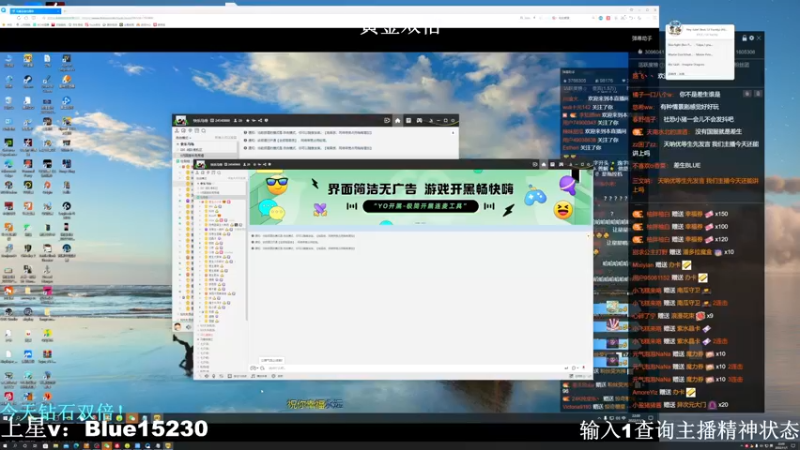Click the chat message '你不是差生谁是'
This screenshot has height=450, width=800.
(x=699, y=94)
